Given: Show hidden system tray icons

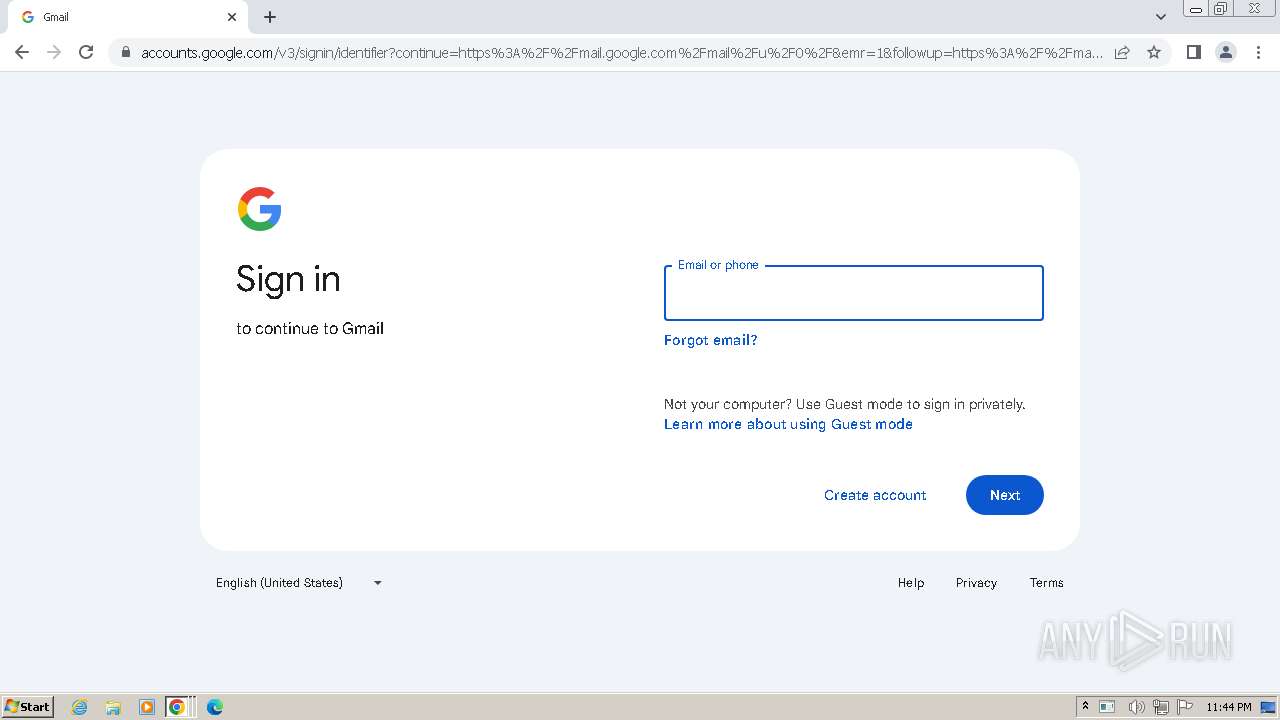Looking at the screenshot, I should pyautogui.click(x=1085, y=707).
